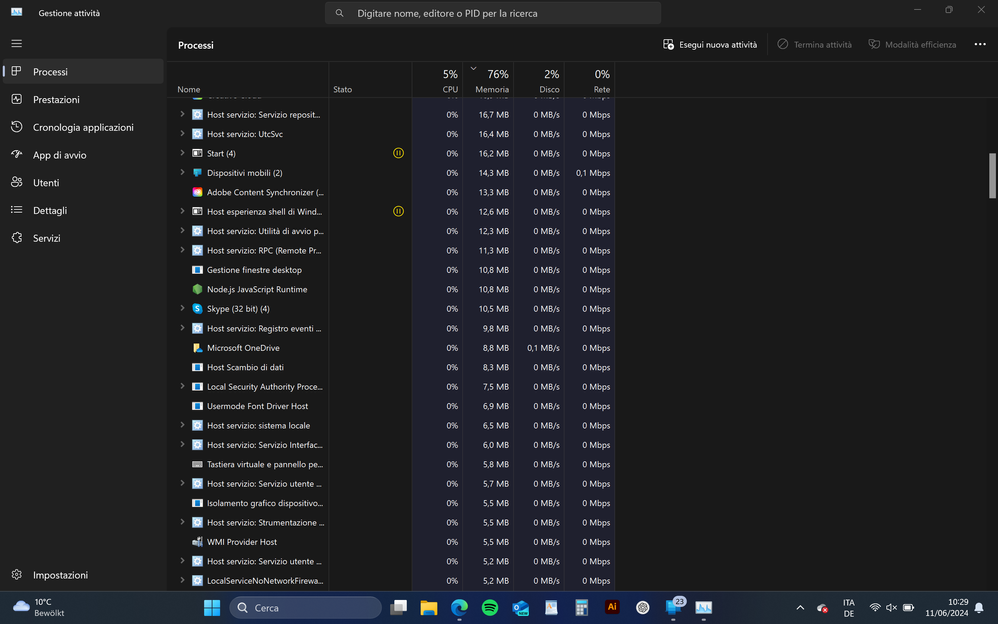Screen dimensions: 998x624
Task: Click the paused icon on Host esperienza shell row
Action: [x=398, y=211]
